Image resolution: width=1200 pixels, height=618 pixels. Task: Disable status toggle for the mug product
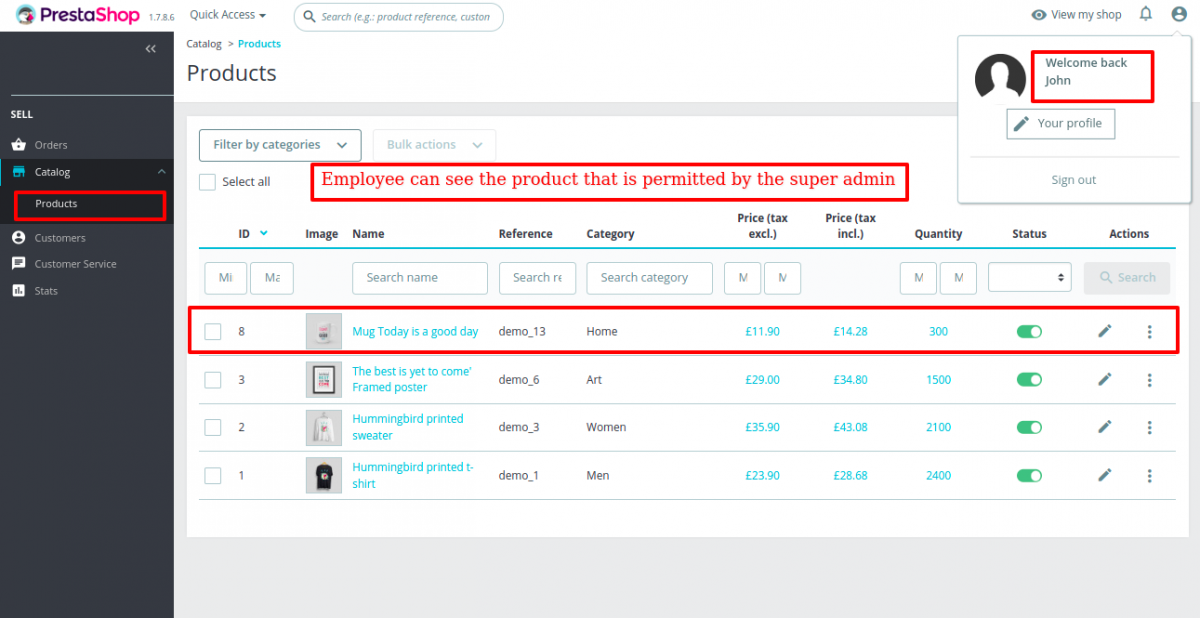(1029, 331)
